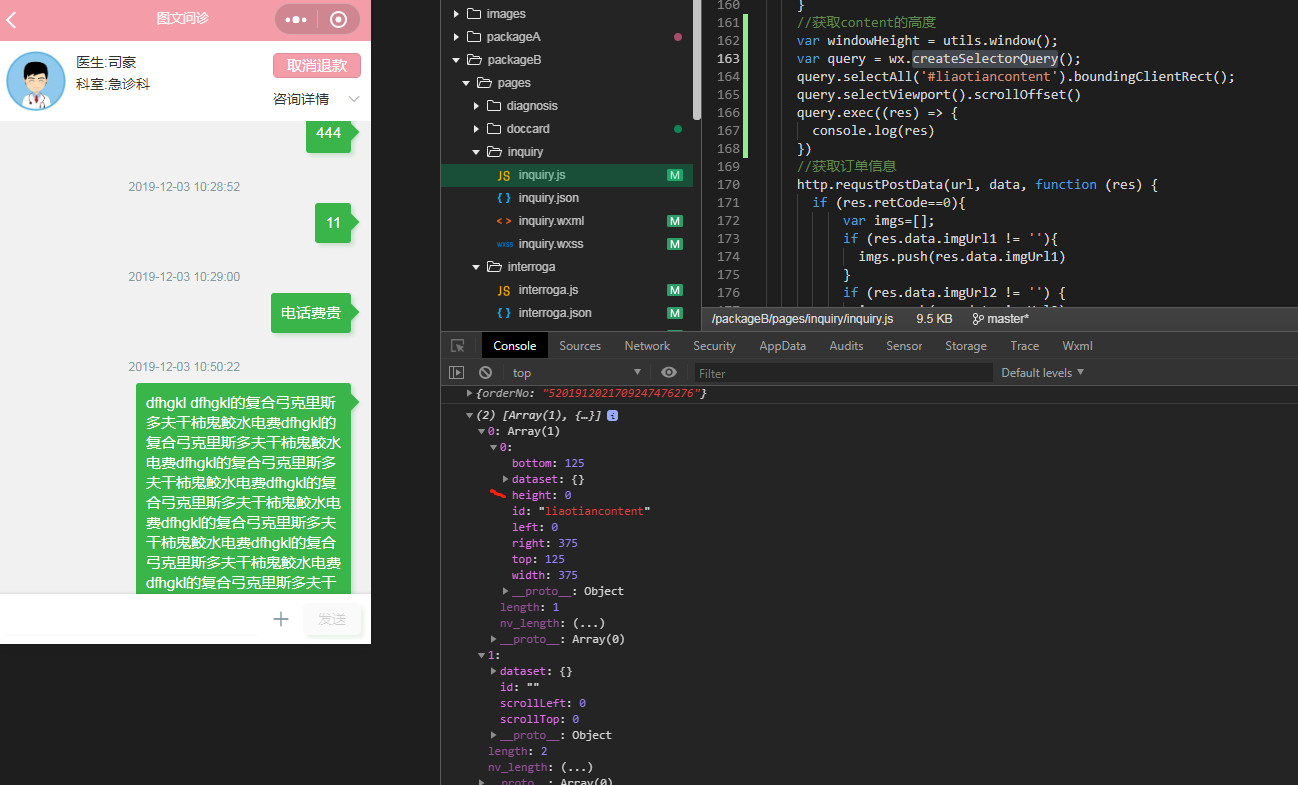Screen dimensions: 1298x785
Task: Click the clear console icon
Action: [486, 373]
